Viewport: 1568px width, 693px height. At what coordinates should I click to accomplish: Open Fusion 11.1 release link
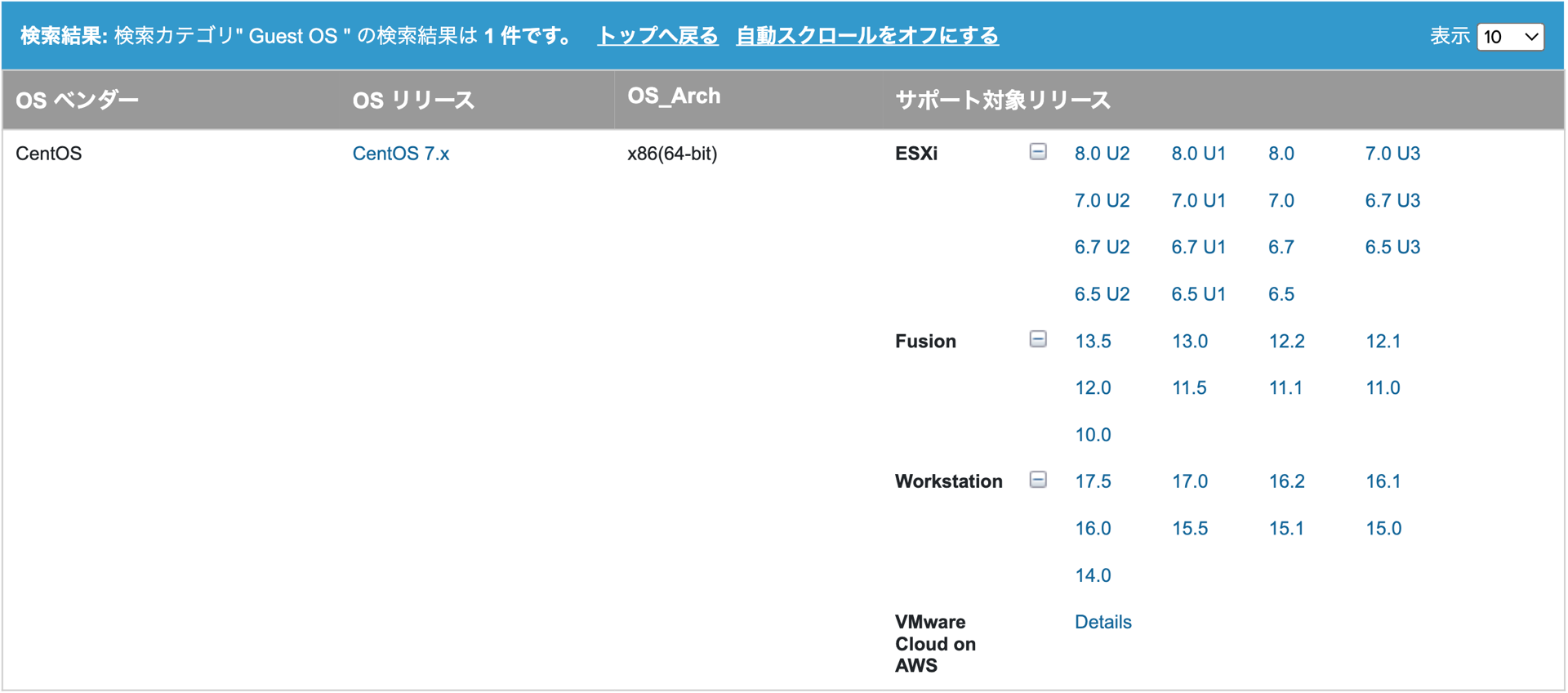coord(1285,387)
